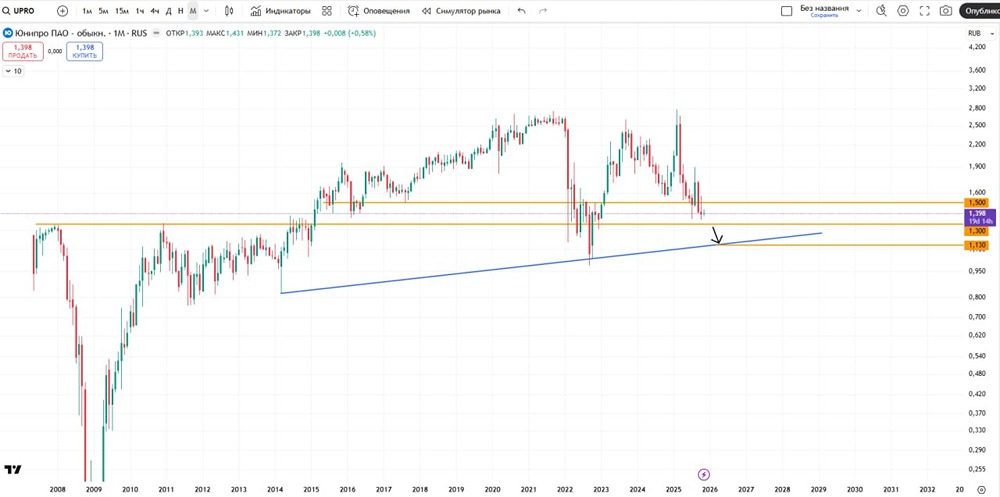Open the indicator templates grid icon

pos(327,11)
